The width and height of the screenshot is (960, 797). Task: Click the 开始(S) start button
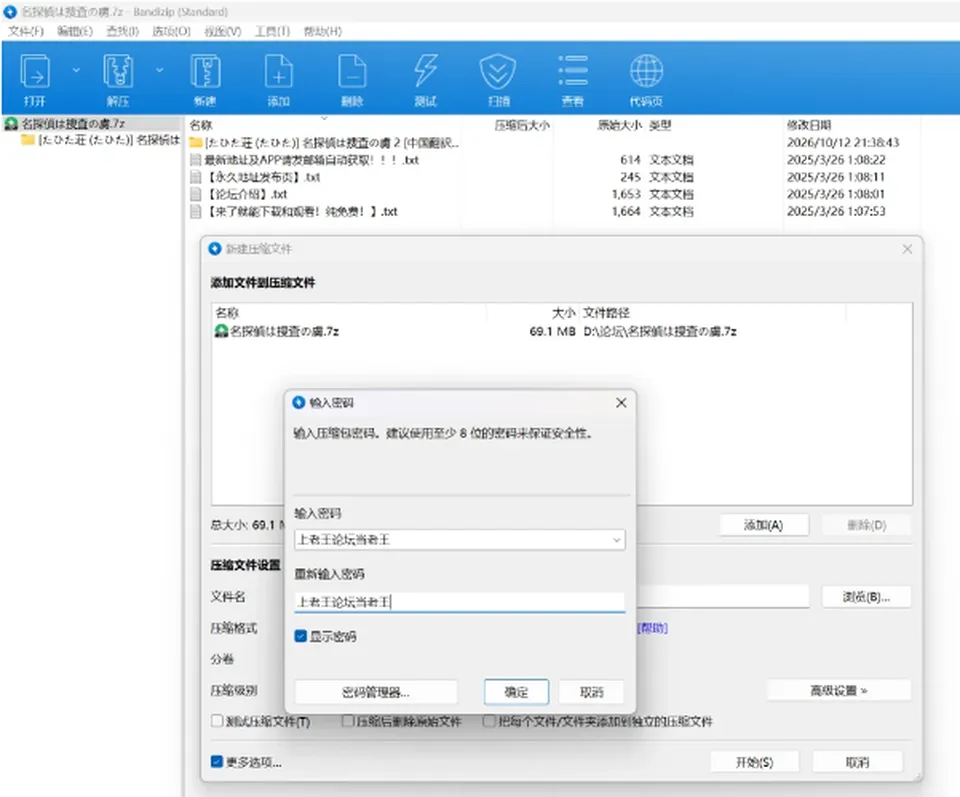pyautogui.click(x=754, y=762)
